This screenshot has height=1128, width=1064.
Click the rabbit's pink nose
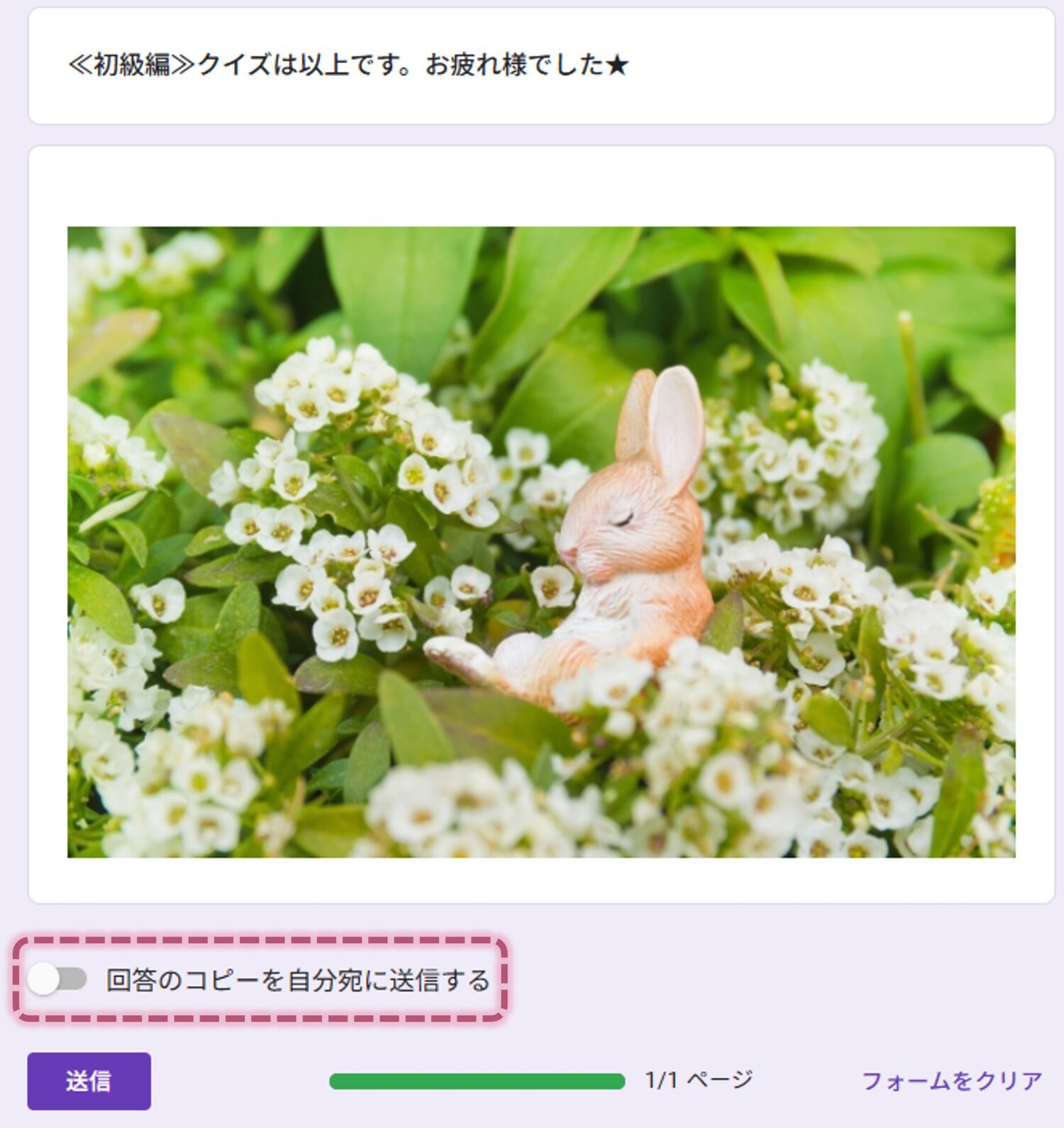tap(567, 553)
